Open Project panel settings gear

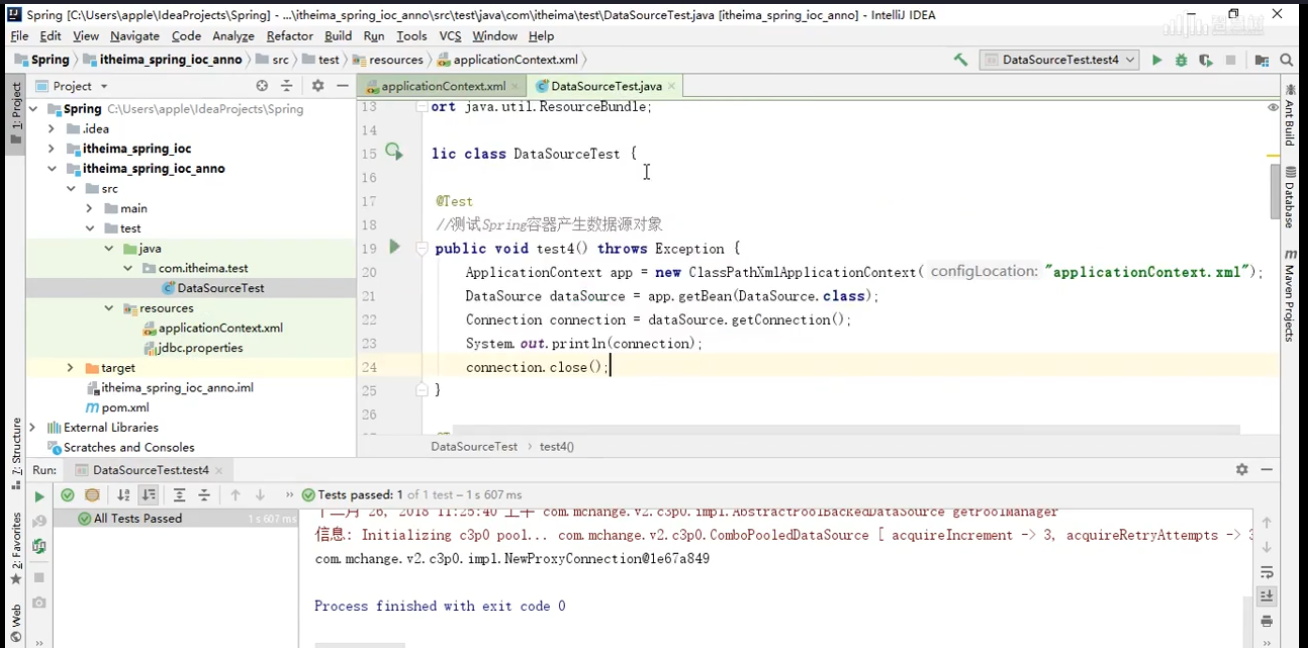point(317,86)
